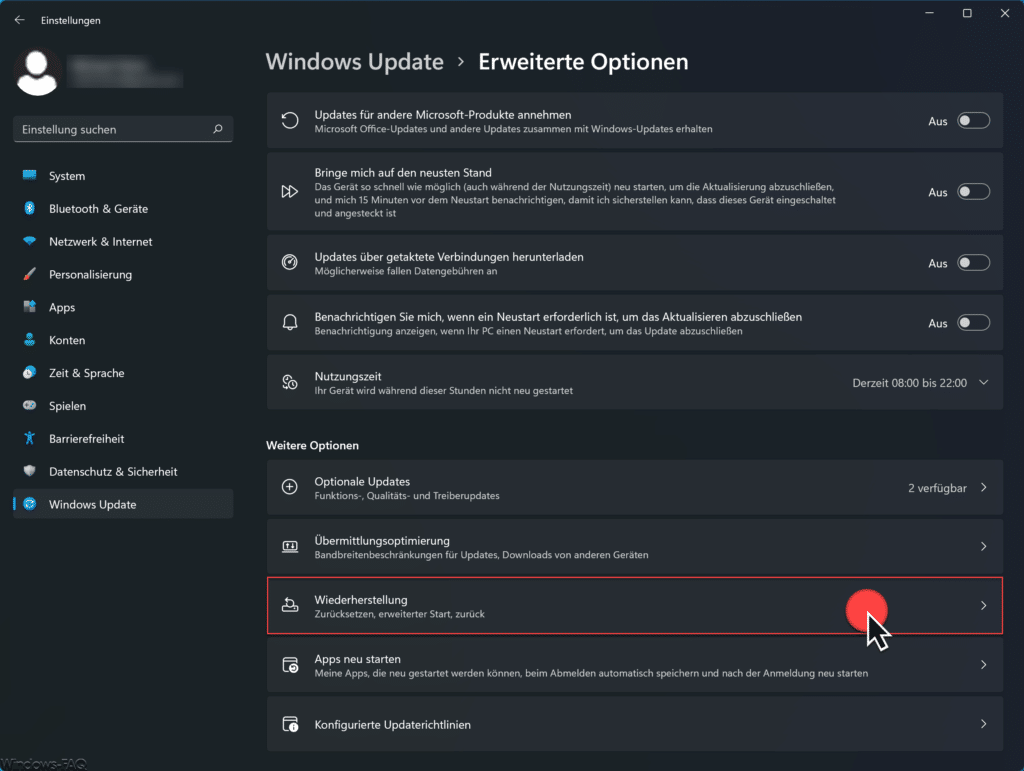
Task: Click the Apps neu starten icon
Action: (x=290, y=665)
